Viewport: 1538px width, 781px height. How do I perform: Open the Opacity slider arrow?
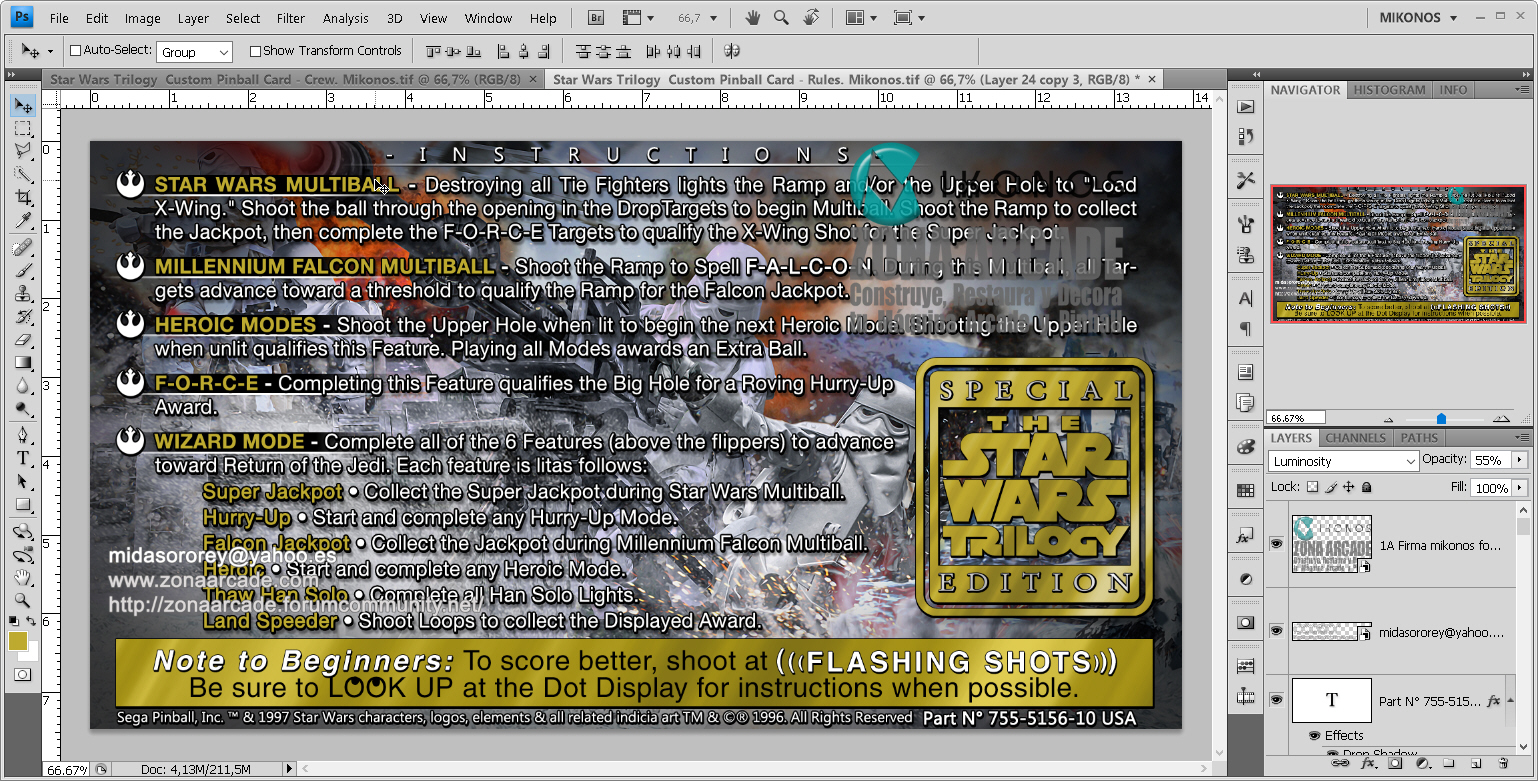pyautogui.click(x=1520, y=461)
